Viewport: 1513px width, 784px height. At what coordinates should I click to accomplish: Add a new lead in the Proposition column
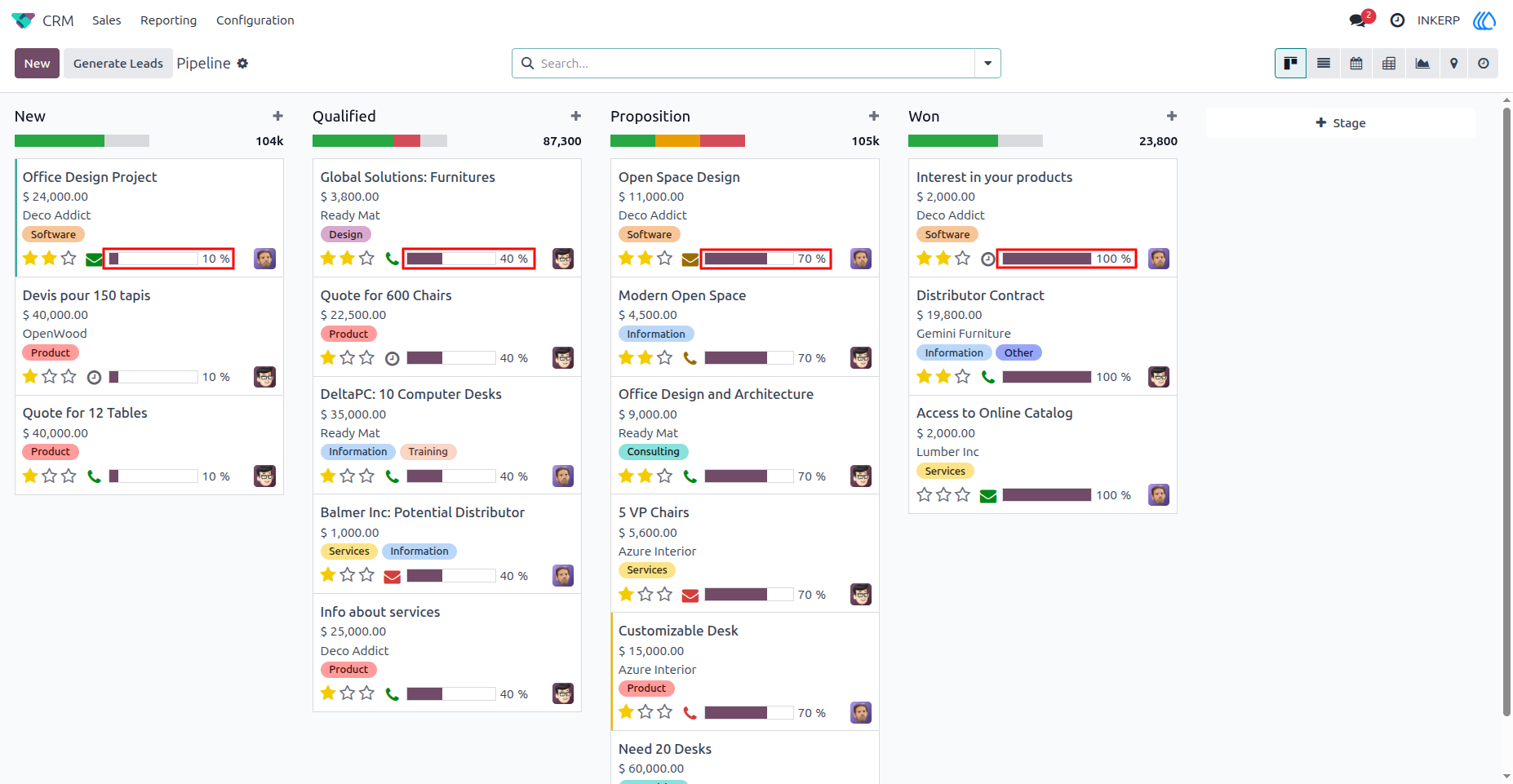coord(873,117)
